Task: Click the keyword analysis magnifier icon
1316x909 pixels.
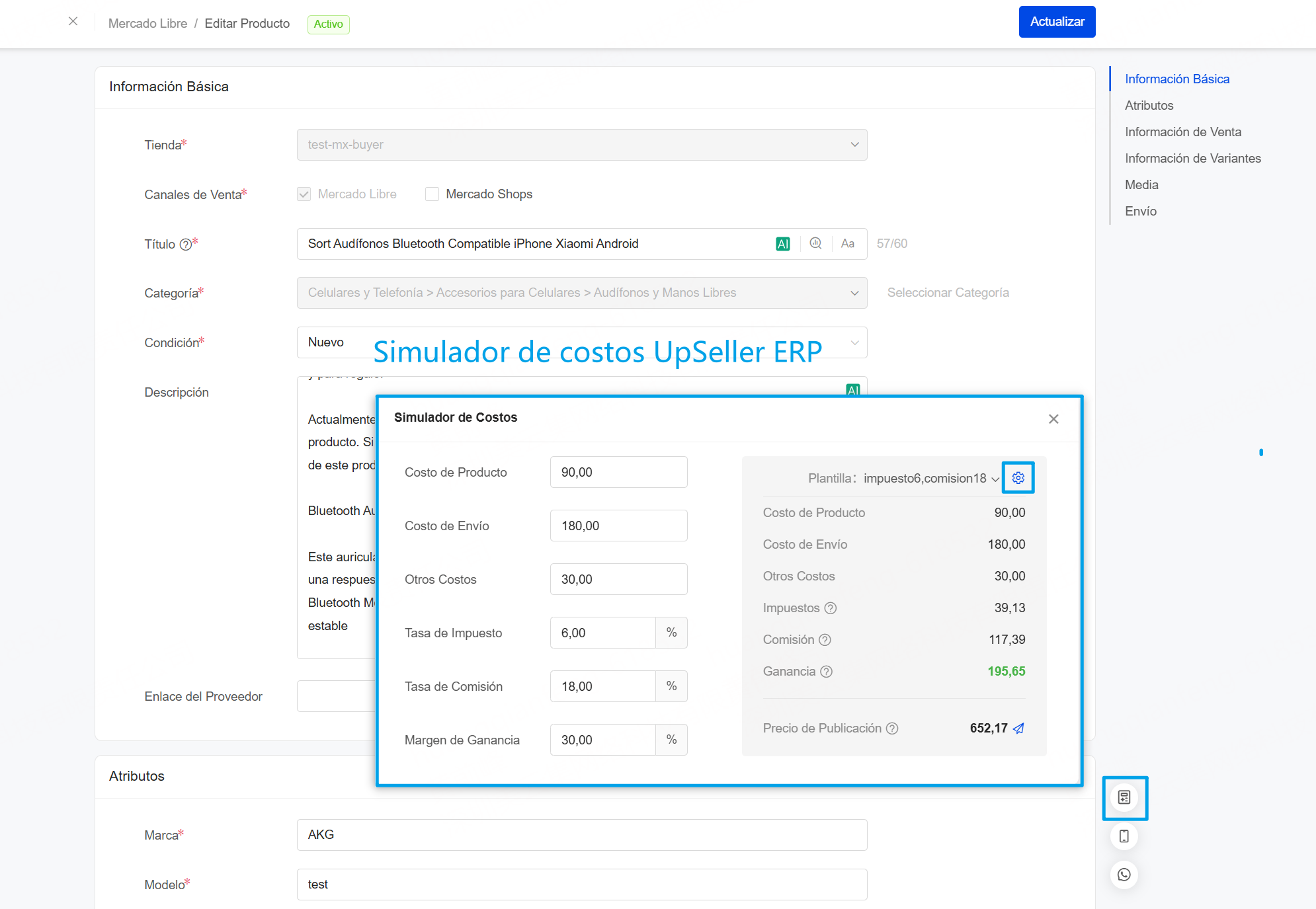Action: pyautogui.click(x=815, y=243)
